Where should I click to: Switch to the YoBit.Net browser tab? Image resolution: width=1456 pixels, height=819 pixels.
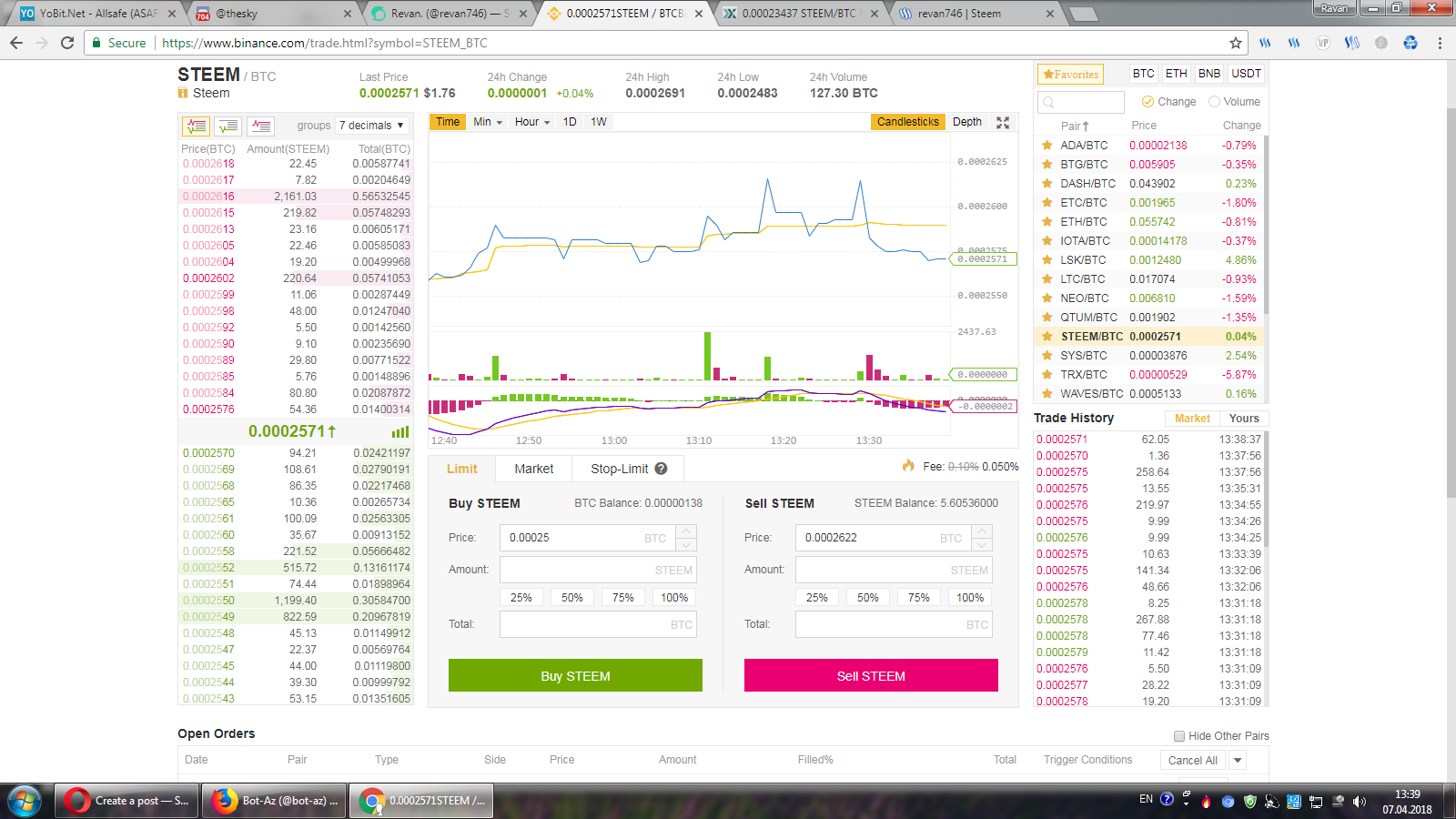(96, 14)
